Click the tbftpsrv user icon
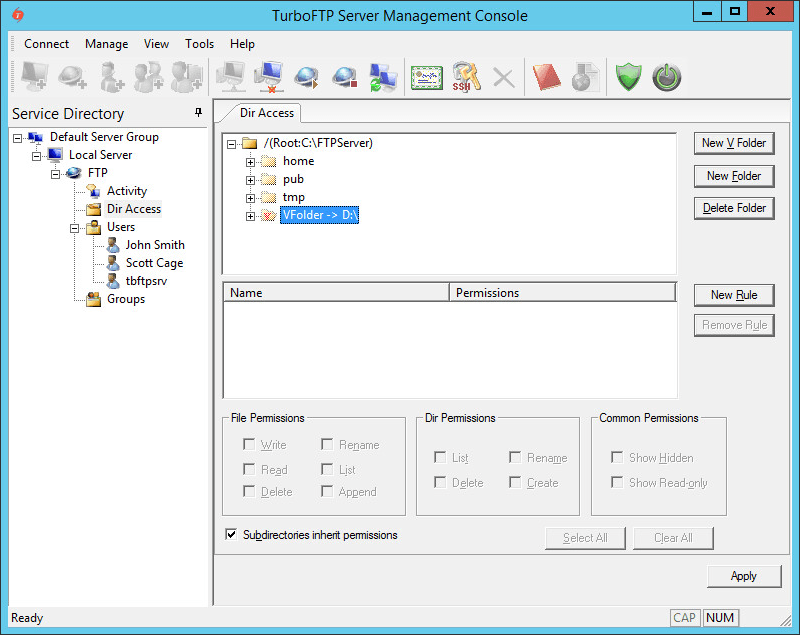Image resolution: width=800 pixels, height=635 pixels. click(x=113, y=281)
